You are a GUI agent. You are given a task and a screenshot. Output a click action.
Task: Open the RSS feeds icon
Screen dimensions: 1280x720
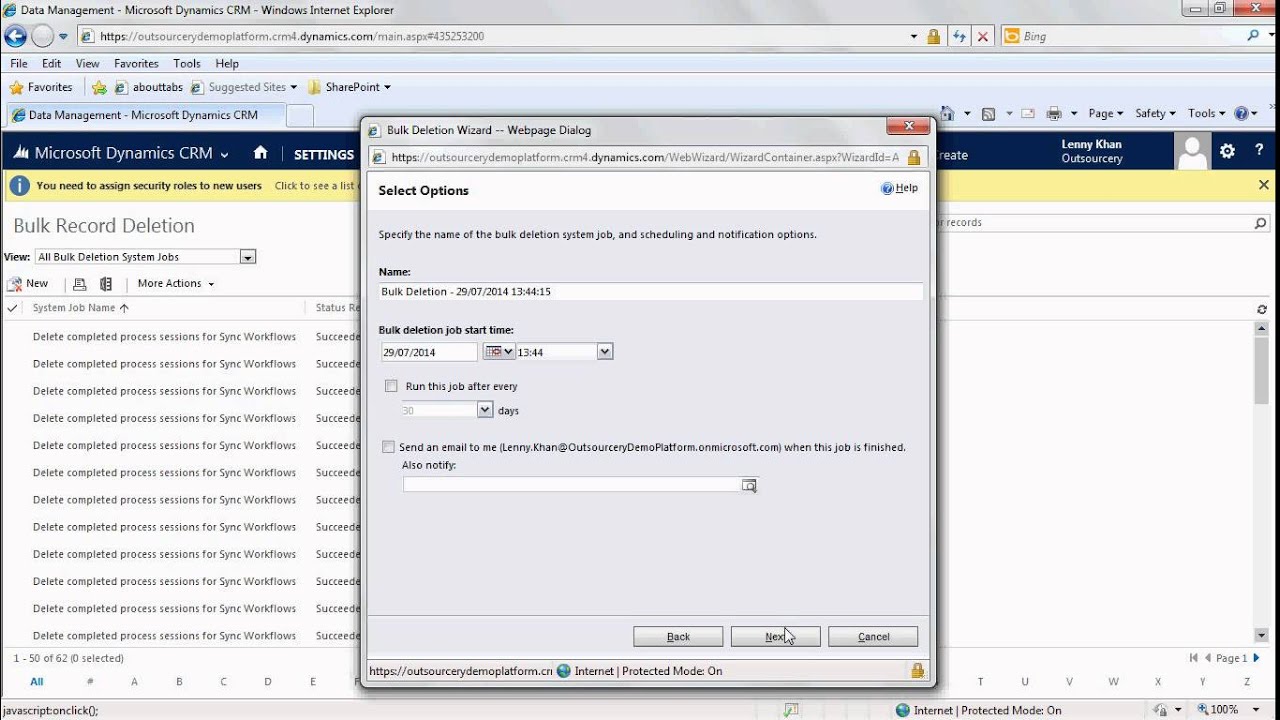(989, 113)
